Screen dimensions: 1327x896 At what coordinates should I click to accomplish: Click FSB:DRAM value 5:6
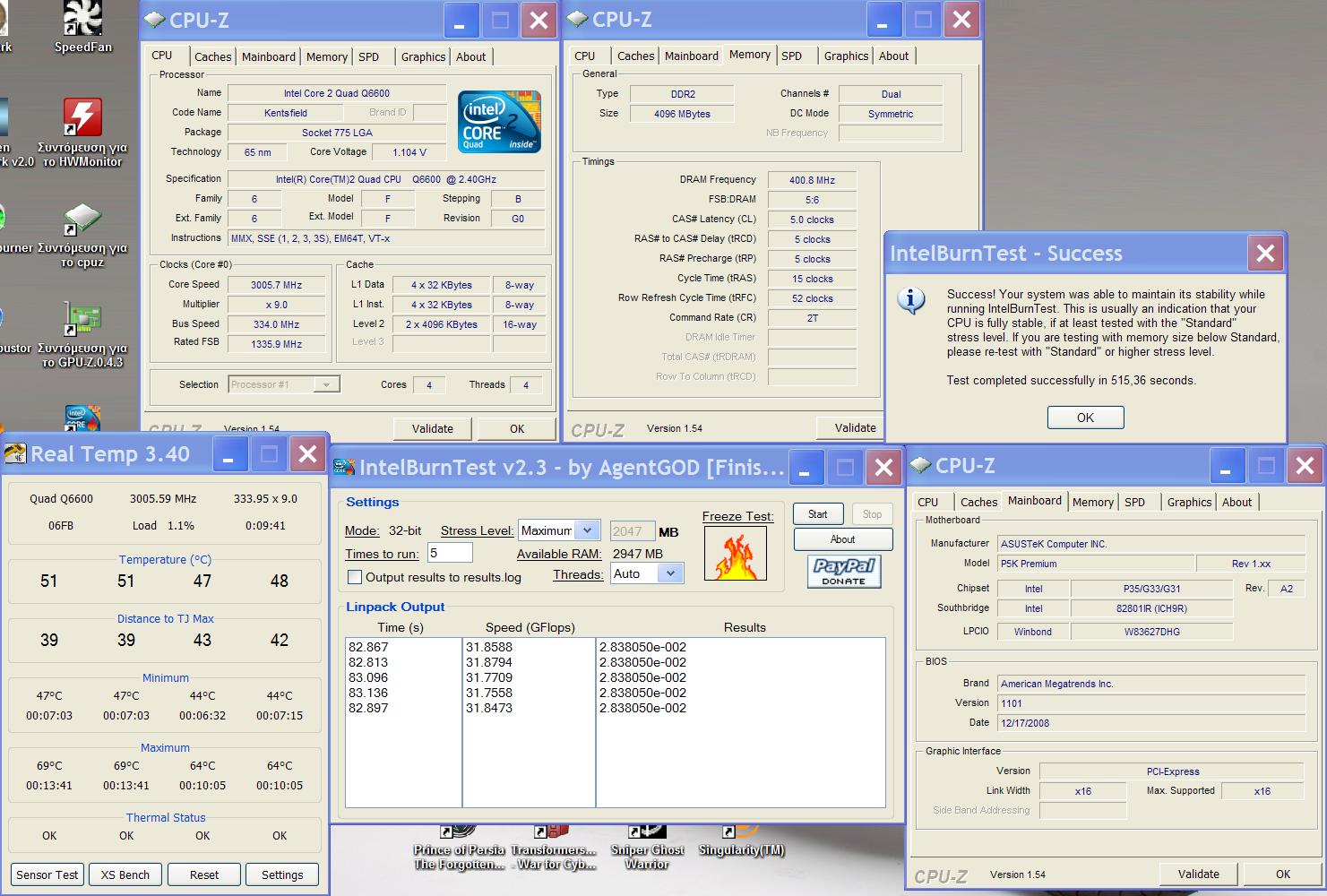coord(813,200)
